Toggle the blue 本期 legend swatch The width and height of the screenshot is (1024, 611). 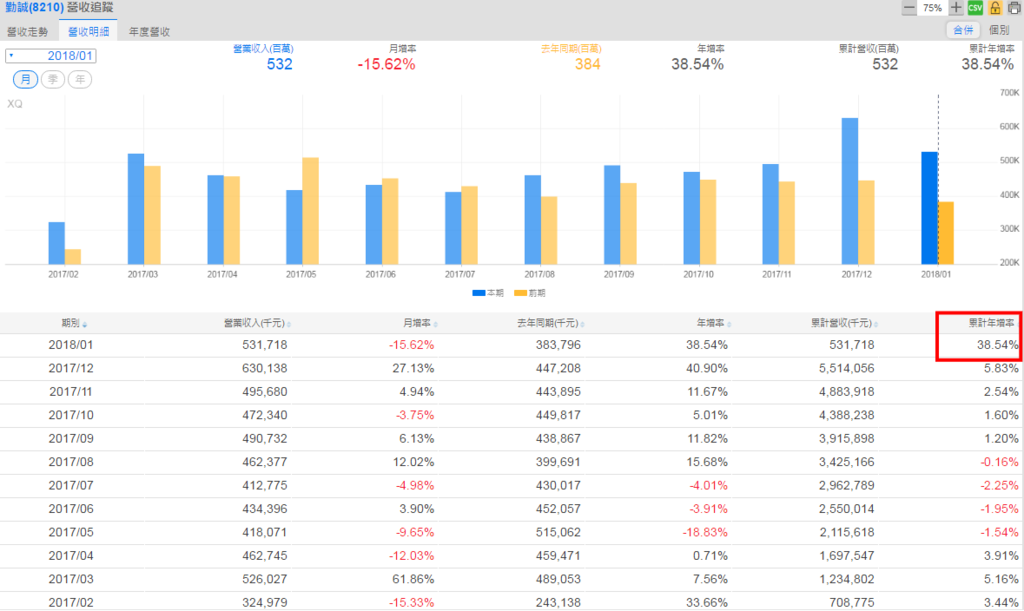tap(479, 293)
